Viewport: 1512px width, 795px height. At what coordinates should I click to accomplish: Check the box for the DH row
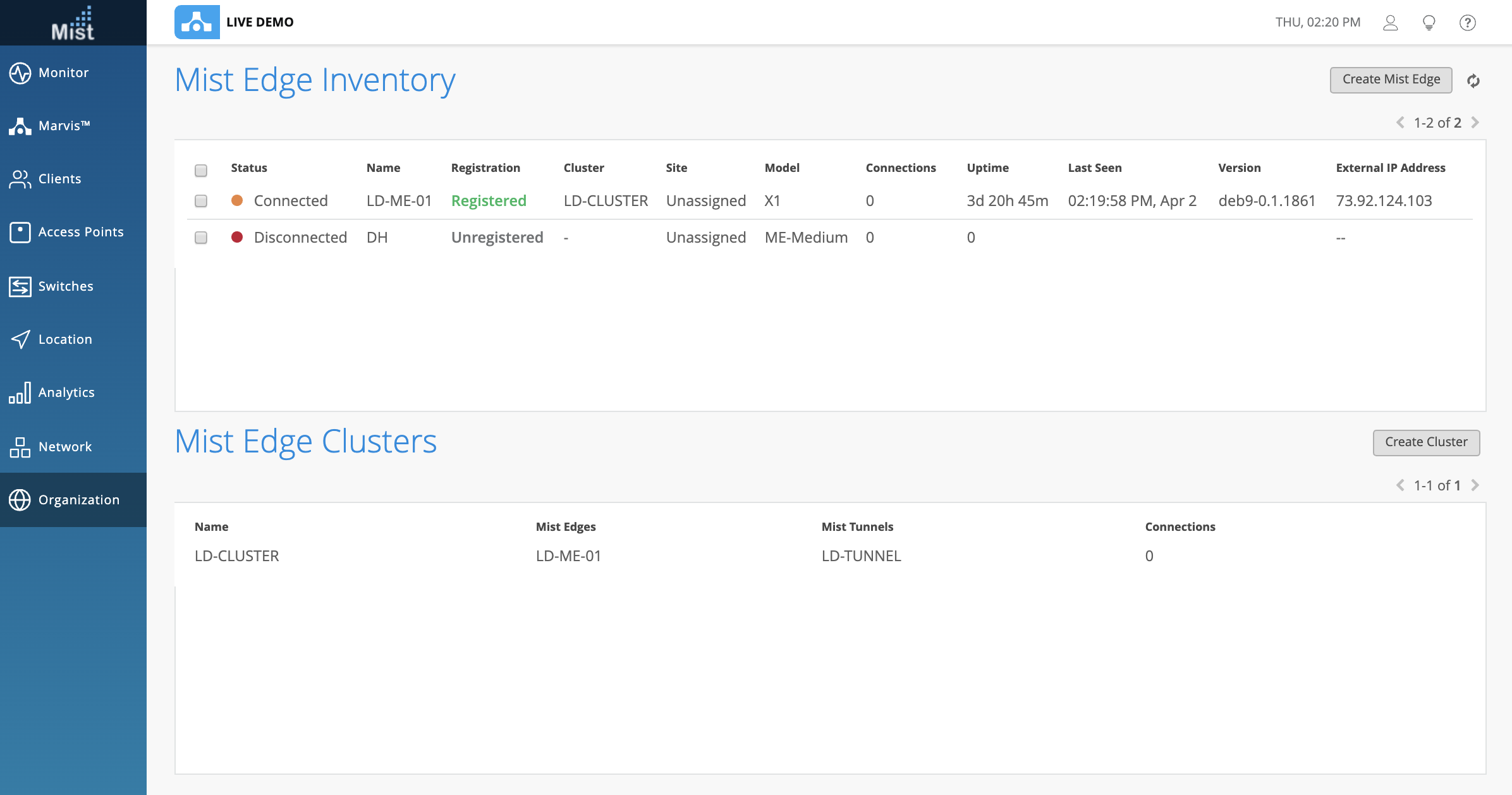point(201,238)
